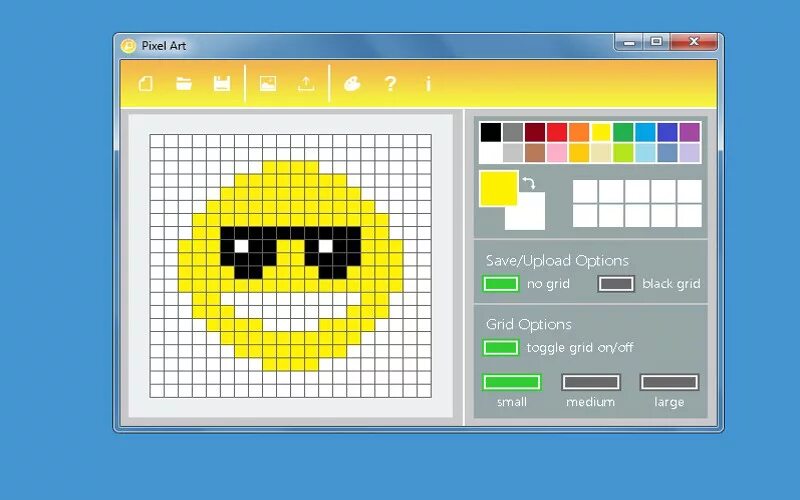Pick the pink color swatch
Screen dimensions: 800x500
pyautogui.click(x=557, y=153)
